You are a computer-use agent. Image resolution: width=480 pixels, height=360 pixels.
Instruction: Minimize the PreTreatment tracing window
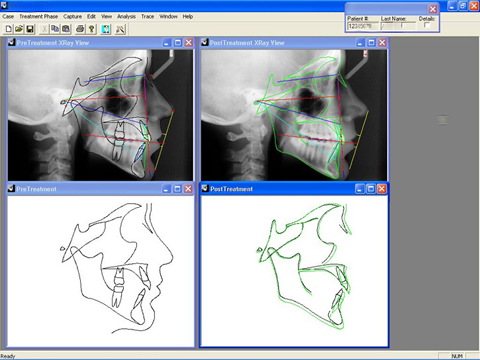coord(167,189)
